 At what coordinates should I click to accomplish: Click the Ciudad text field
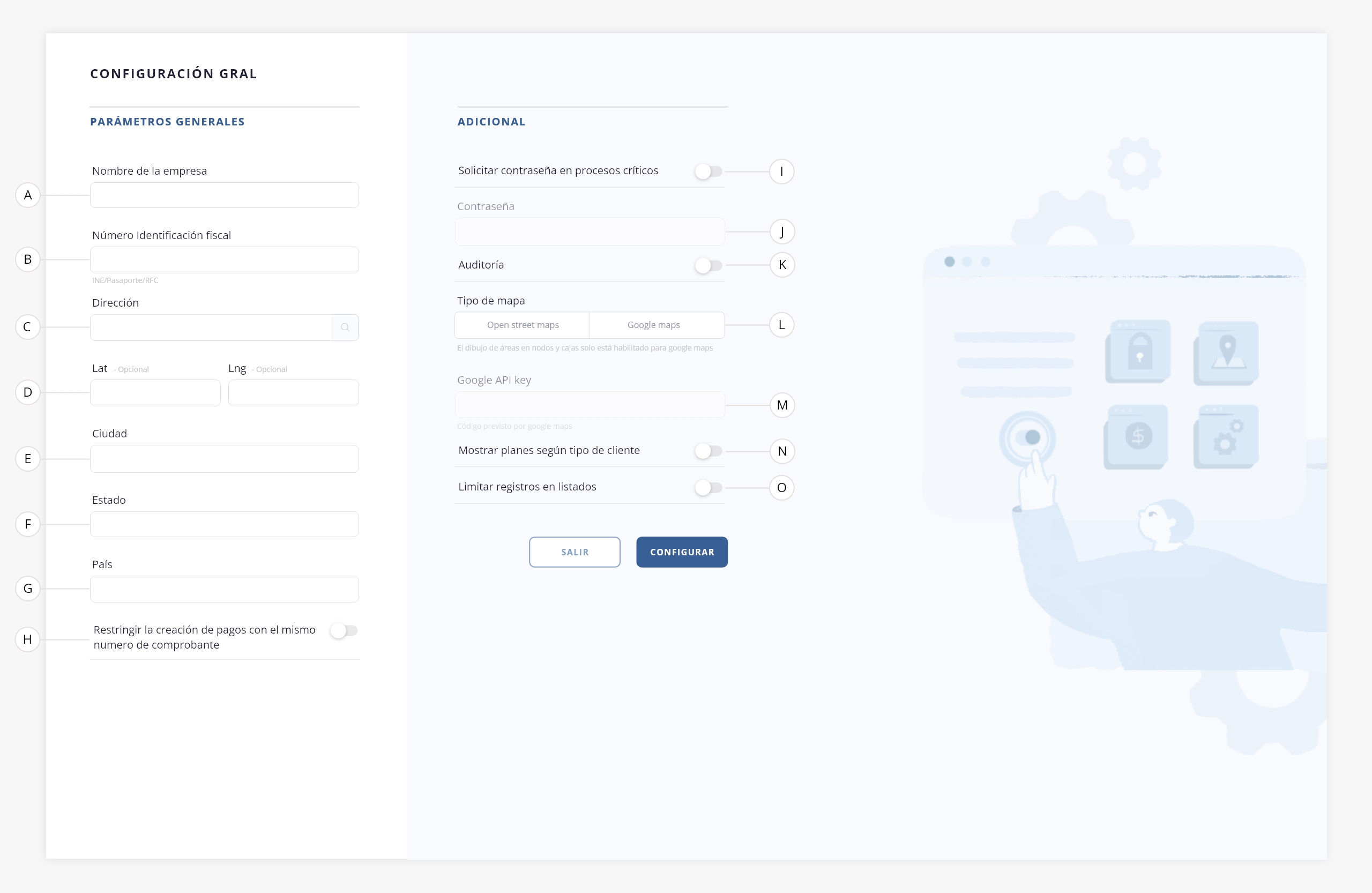pos(224,459)
